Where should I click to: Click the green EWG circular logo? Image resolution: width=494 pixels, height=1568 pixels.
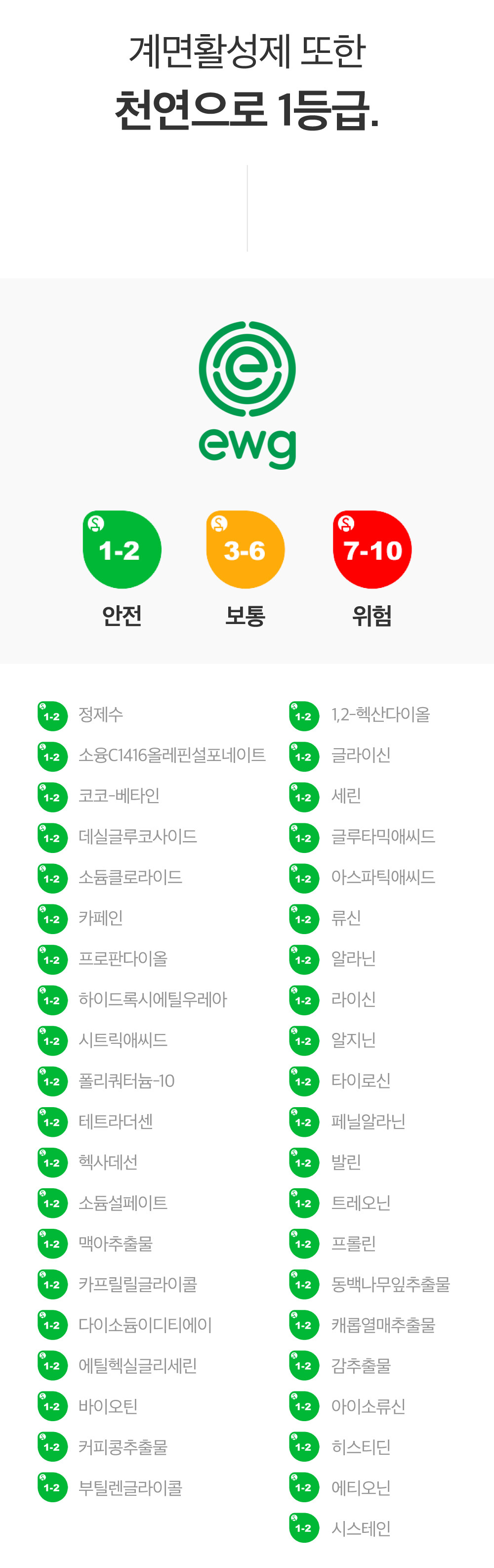click(247, 368)
